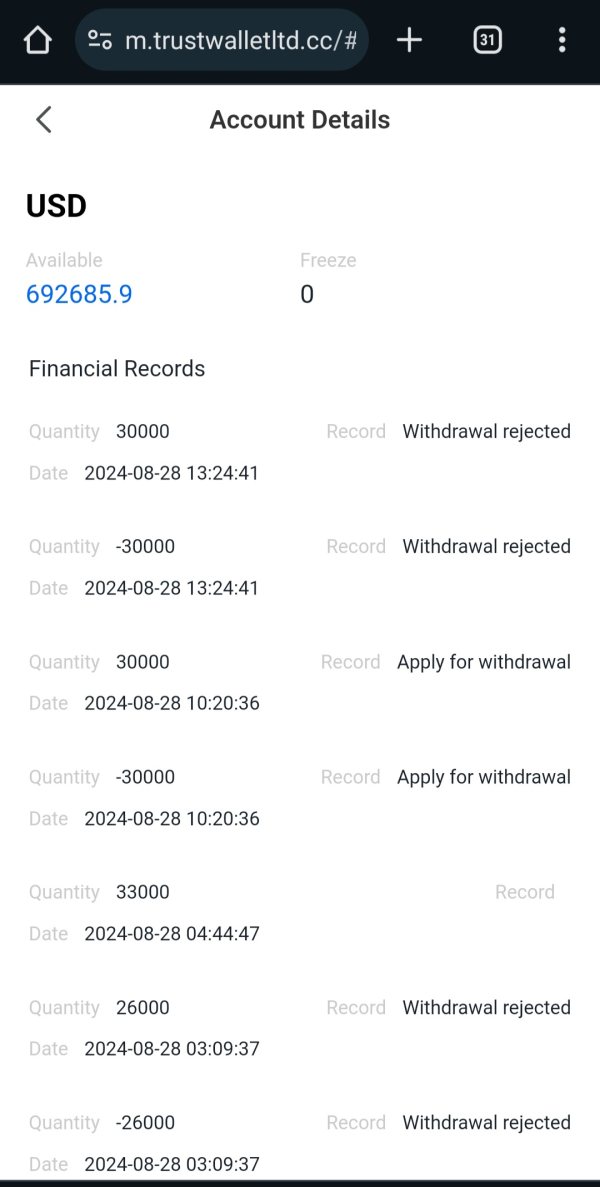Tap the m.trustwalletltd.cc address bar
The width and height of the screenshot is (600, 1187).
pyautogui.click(x=240, y=40)
